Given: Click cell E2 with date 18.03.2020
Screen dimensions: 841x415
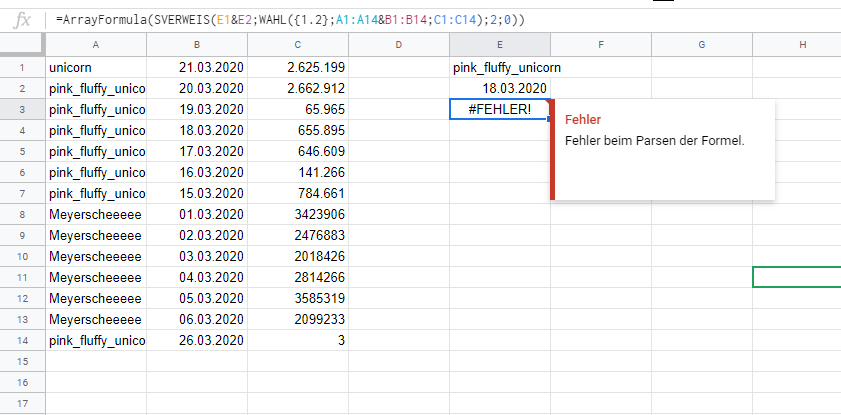Looking at the screenshot, I should click(x=499, y=88).
